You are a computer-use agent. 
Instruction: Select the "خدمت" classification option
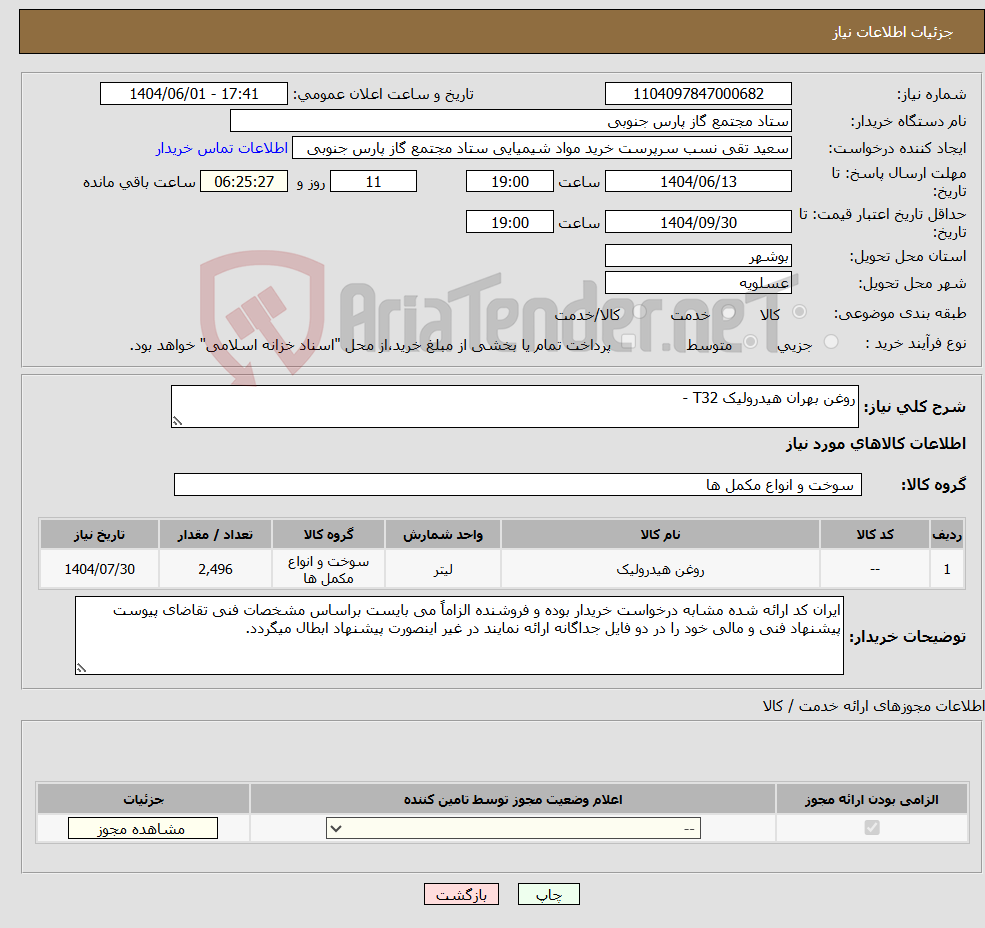click(728, 311)
